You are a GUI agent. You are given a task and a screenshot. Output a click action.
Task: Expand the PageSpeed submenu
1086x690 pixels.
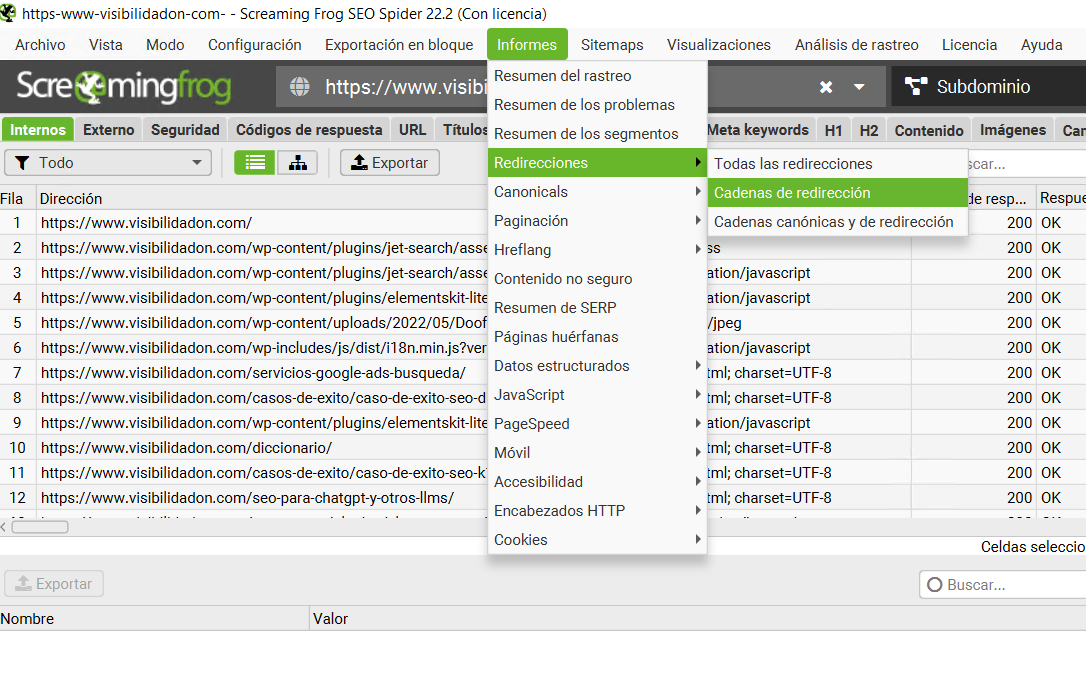pos(597,424)
